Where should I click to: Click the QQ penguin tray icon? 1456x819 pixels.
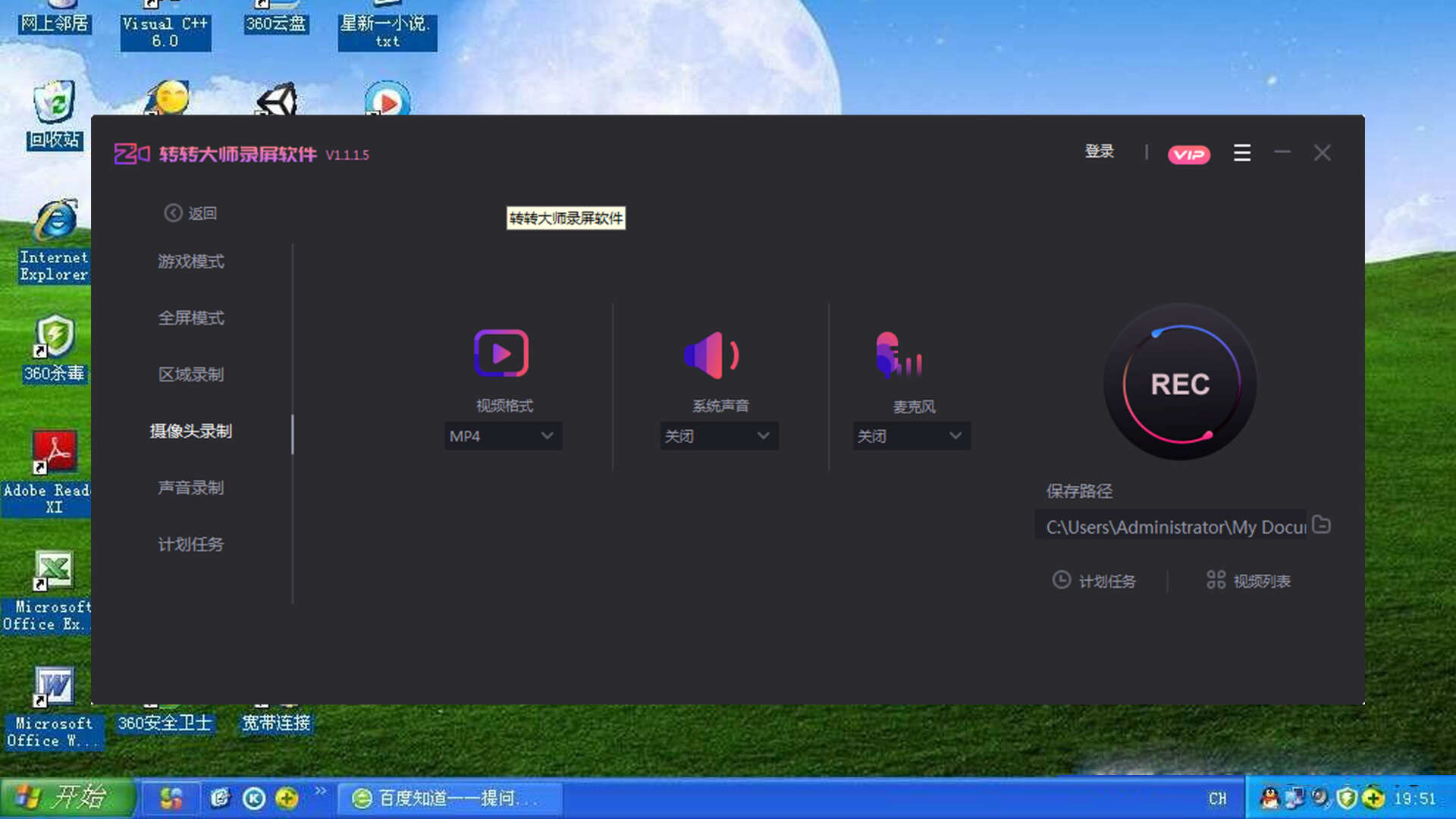1269,798
